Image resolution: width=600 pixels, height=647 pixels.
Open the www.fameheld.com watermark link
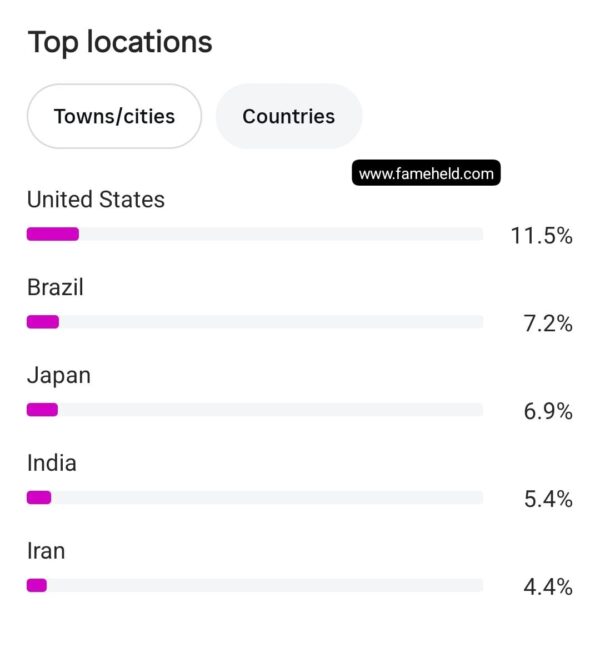(426, 173)
